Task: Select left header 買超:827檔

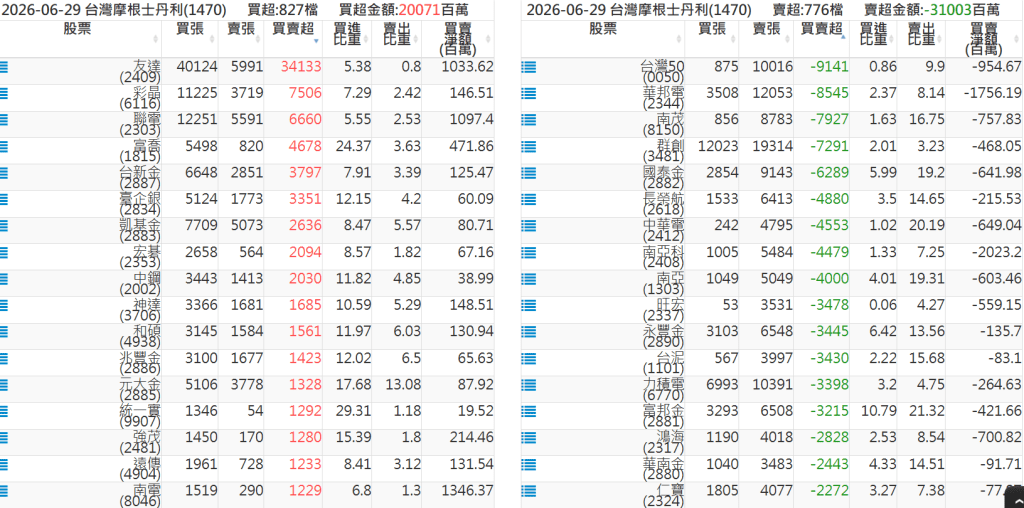Action: pos(283,10)
